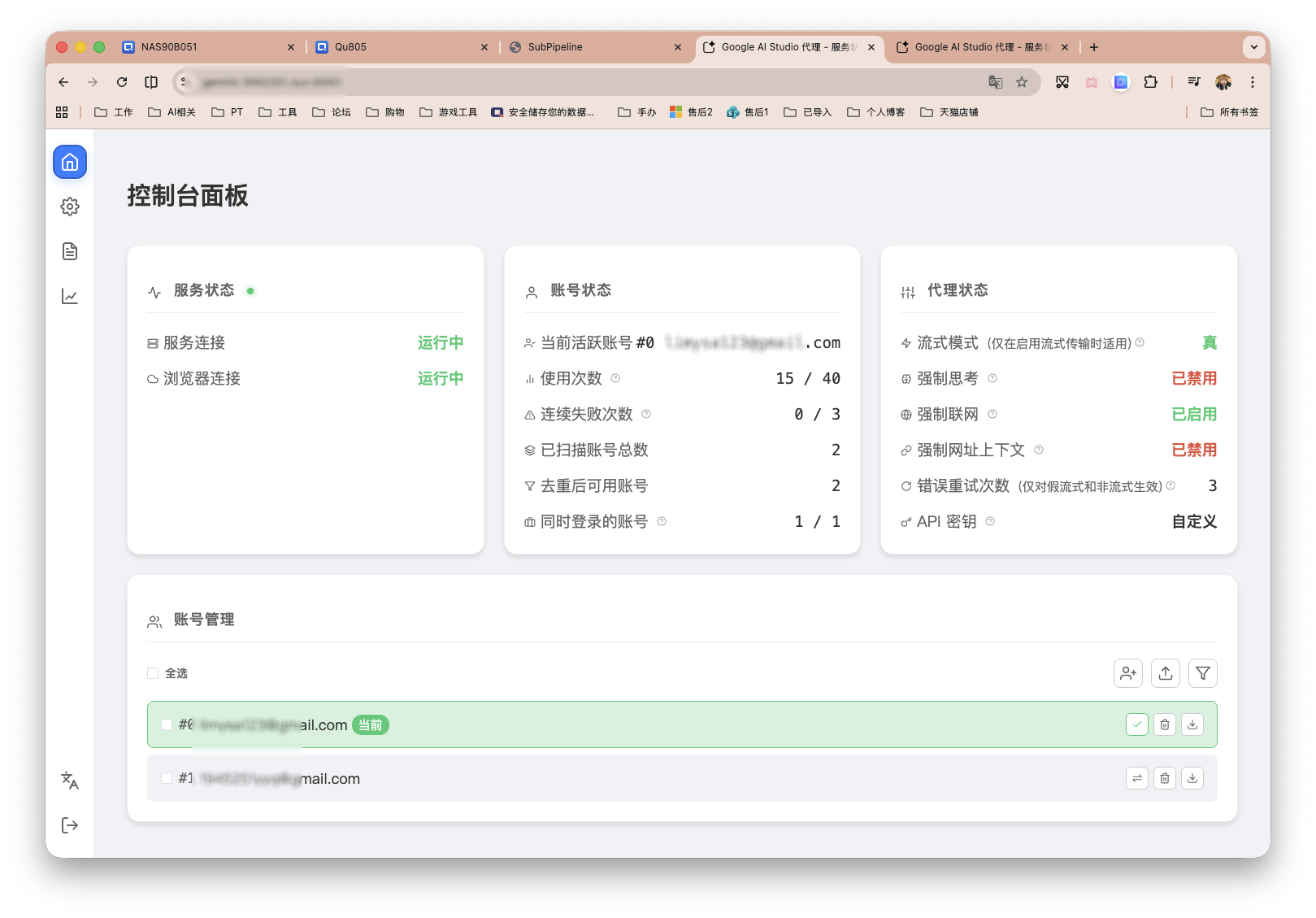View statistics via the chart sidebar icon
The width and height of the screenshot is (1316, 918).
pos(70,296)
